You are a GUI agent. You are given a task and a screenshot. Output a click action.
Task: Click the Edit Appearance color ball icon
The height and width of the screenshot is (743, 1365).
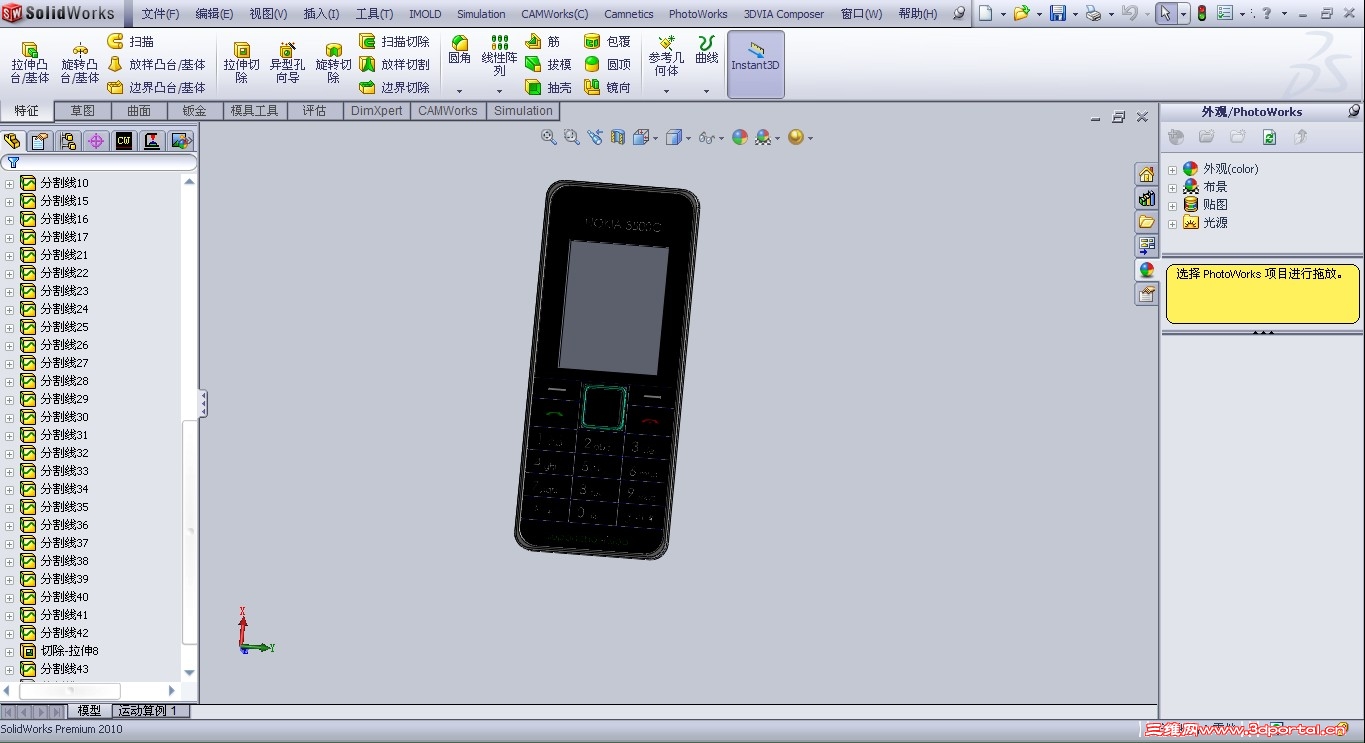[740, 137]
